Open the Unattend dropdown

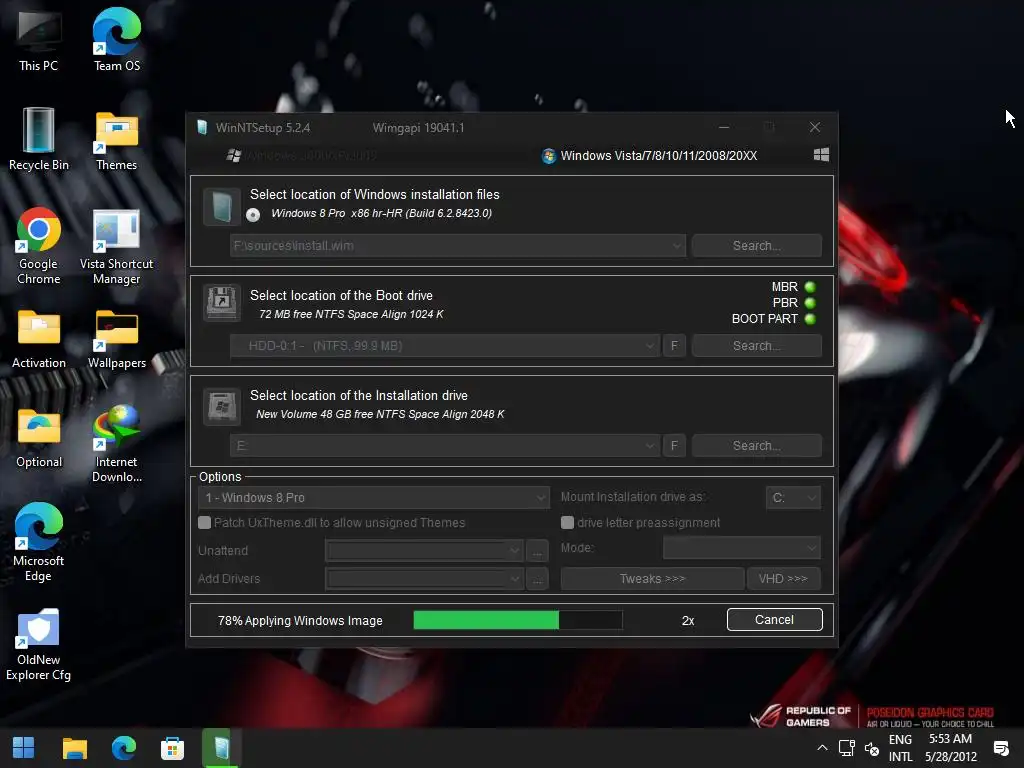[x=424, y=551]
